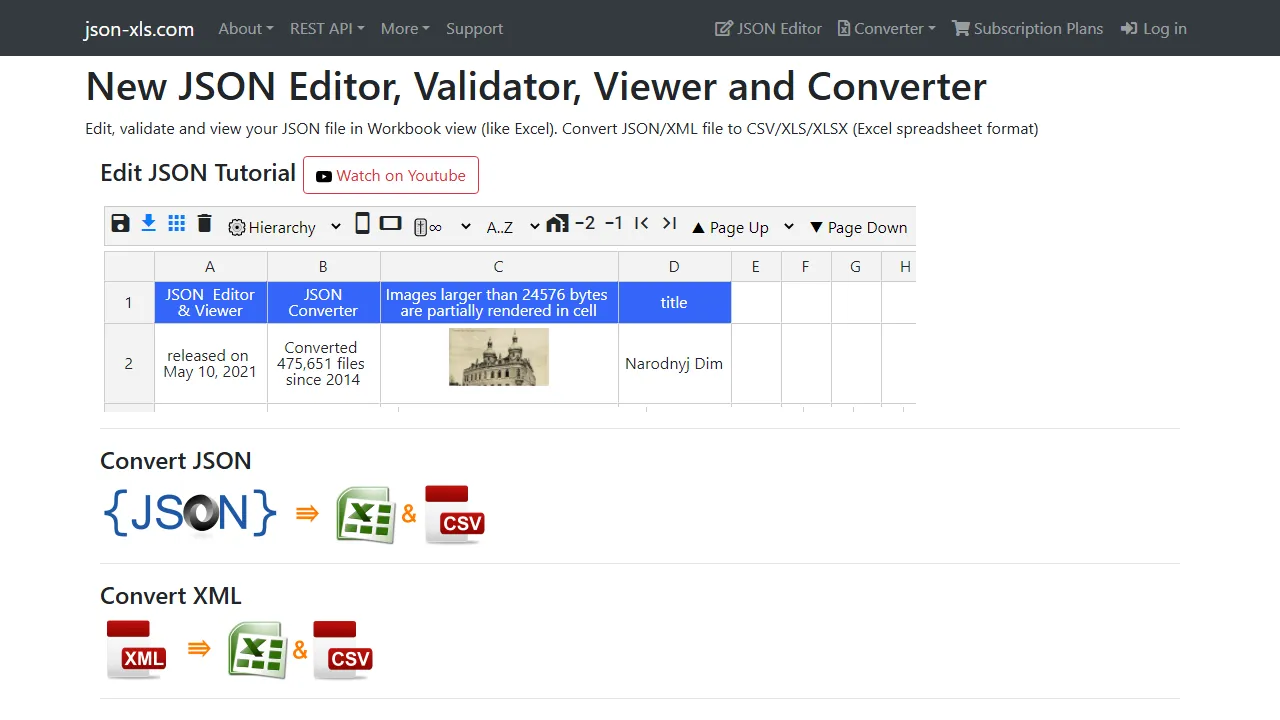Jump to first page using skip-back icon
The height and width of the screenshot is (720, 1280).
641,224
